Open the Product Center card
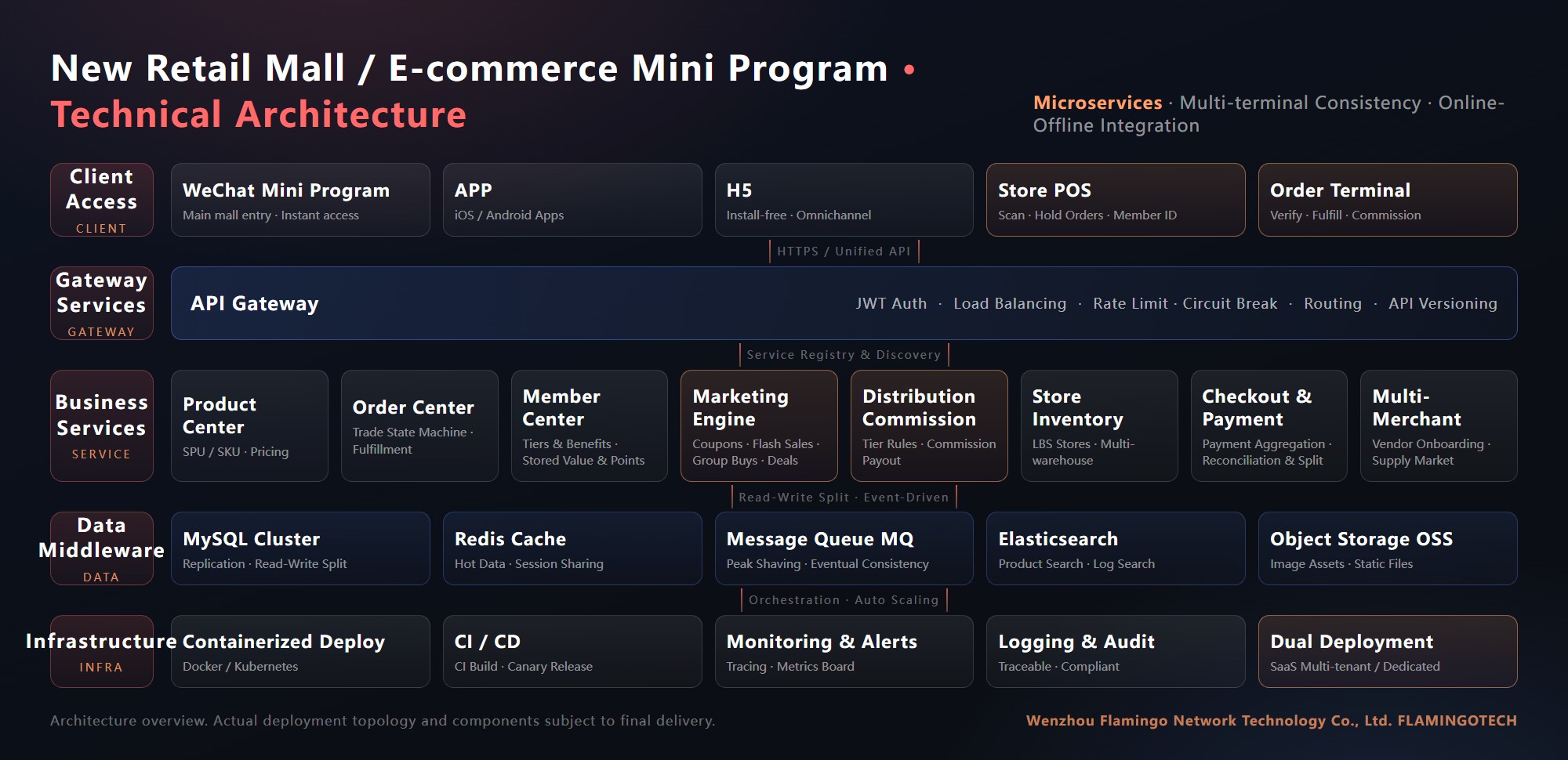 pos(249,425)
